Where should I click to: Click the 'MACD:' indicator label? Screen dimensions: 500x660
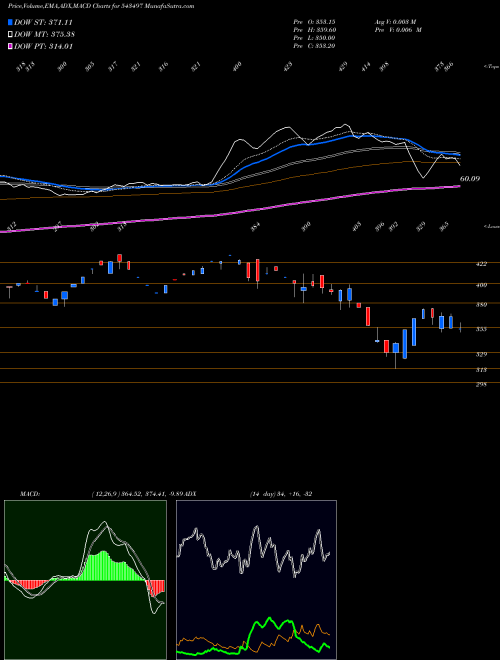(29, 493)
